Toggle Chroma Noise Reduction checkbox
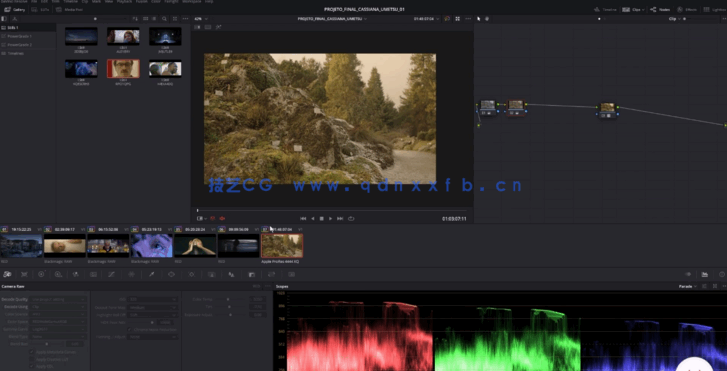The height and width of the screenshot is (371, 727). 129,329
